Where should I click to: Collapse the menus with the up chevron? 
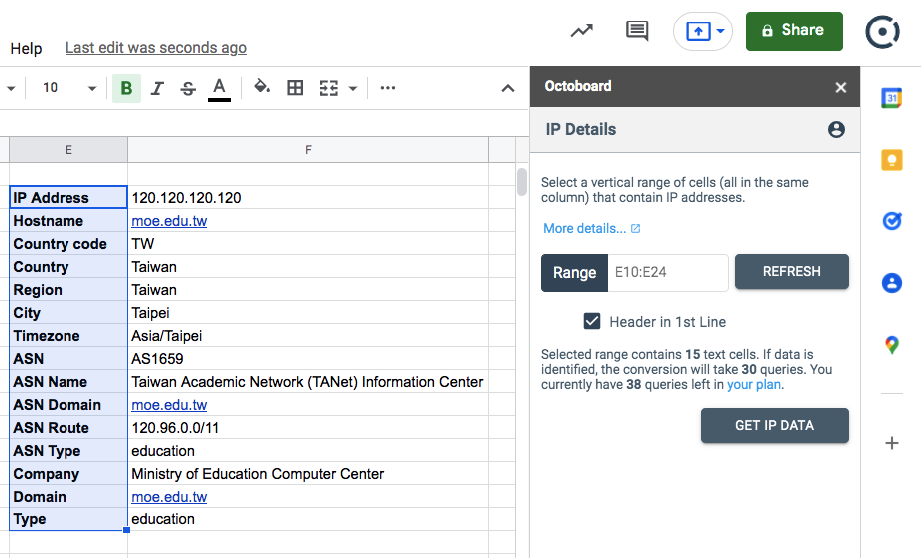click(x=507, y=89)
